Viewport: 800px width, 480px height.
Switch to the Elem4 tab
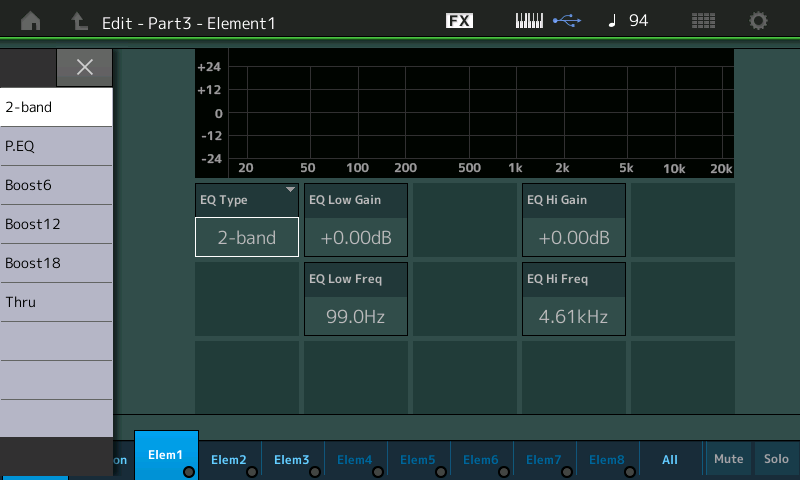(x=355, y=460)
